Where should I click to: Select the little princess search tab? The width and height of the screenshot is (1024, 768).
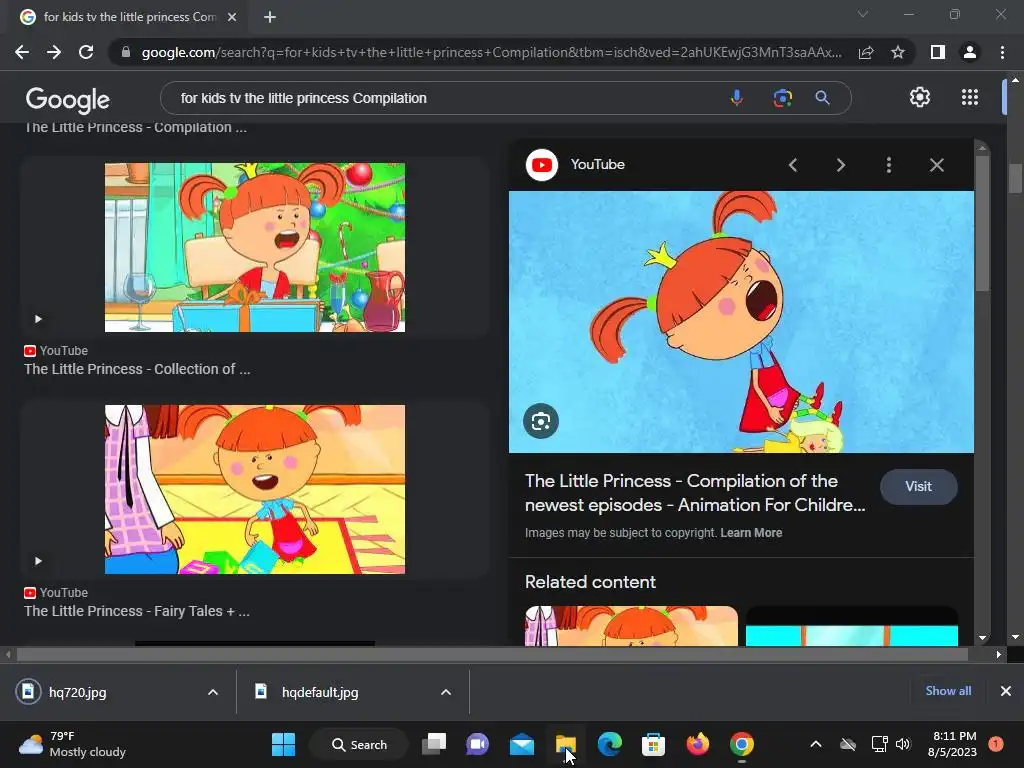coord(129,17)
